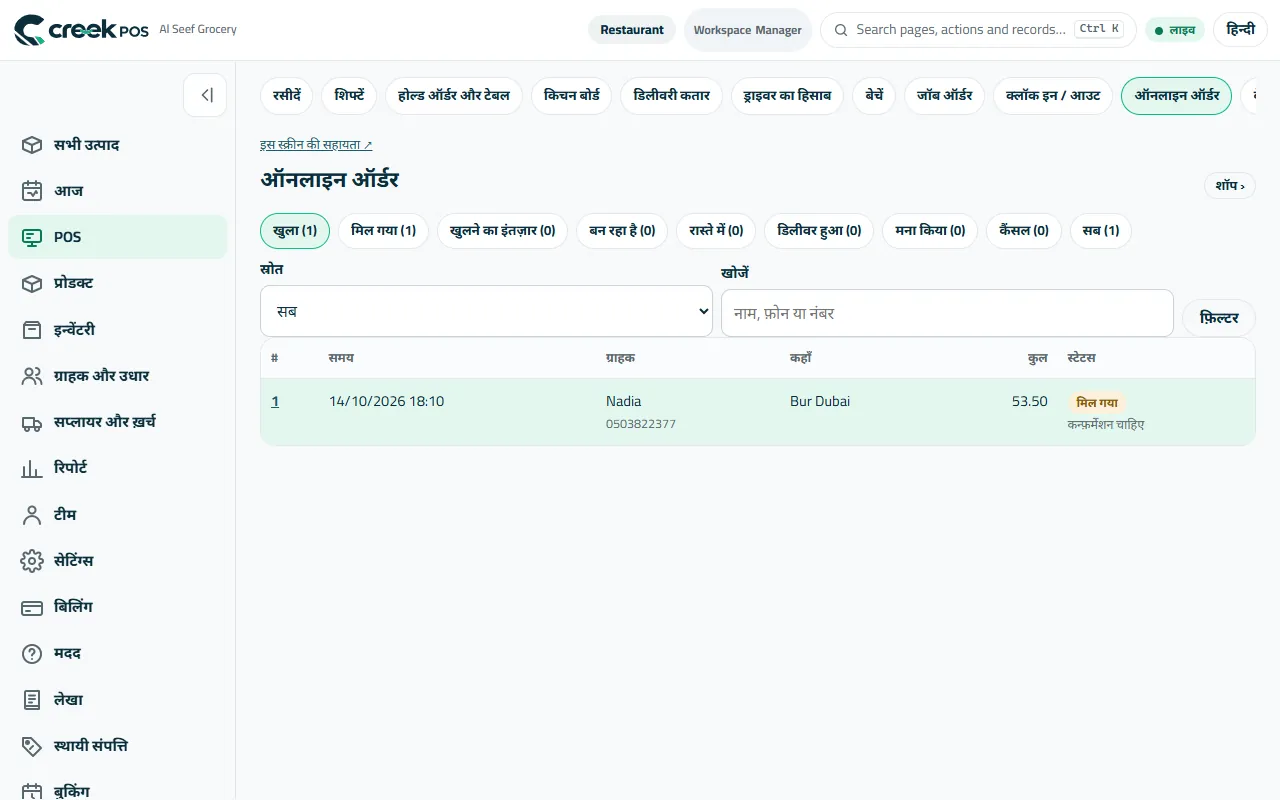1280x800 pixels.
Task: Click the बिलिंग card icon
Action: (32, 607)
